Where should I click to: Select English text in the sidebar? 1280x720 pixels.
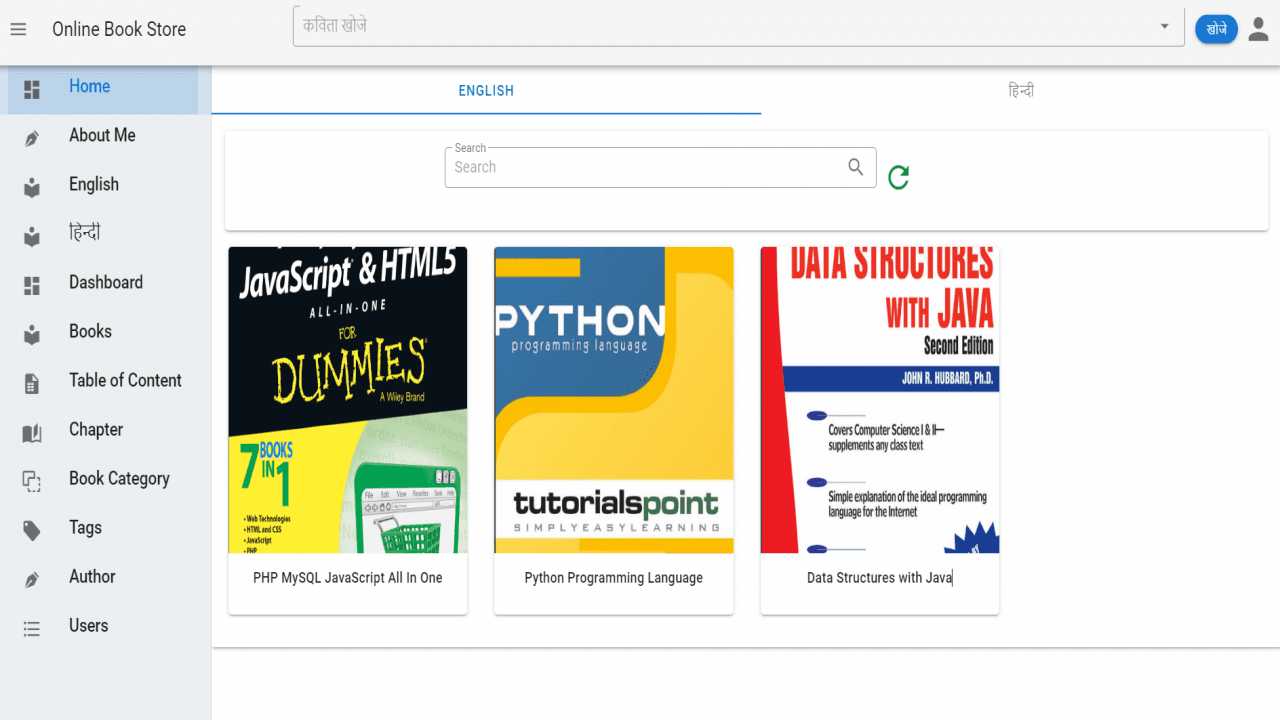(x=94, y=185)
